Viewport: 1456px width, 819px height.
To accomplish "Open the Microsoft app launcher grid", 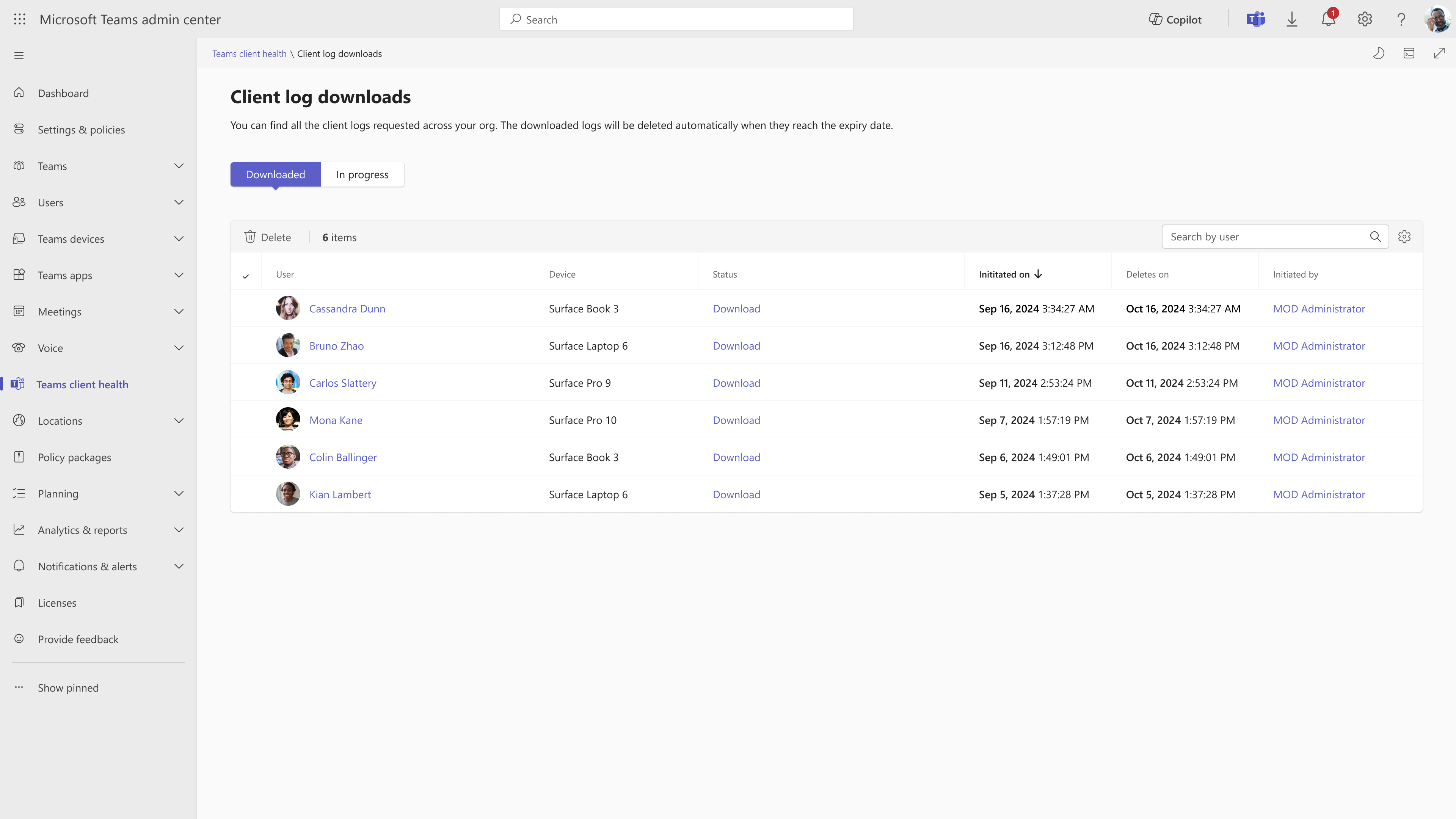I will pyautogui.click(x=19, y=19).
